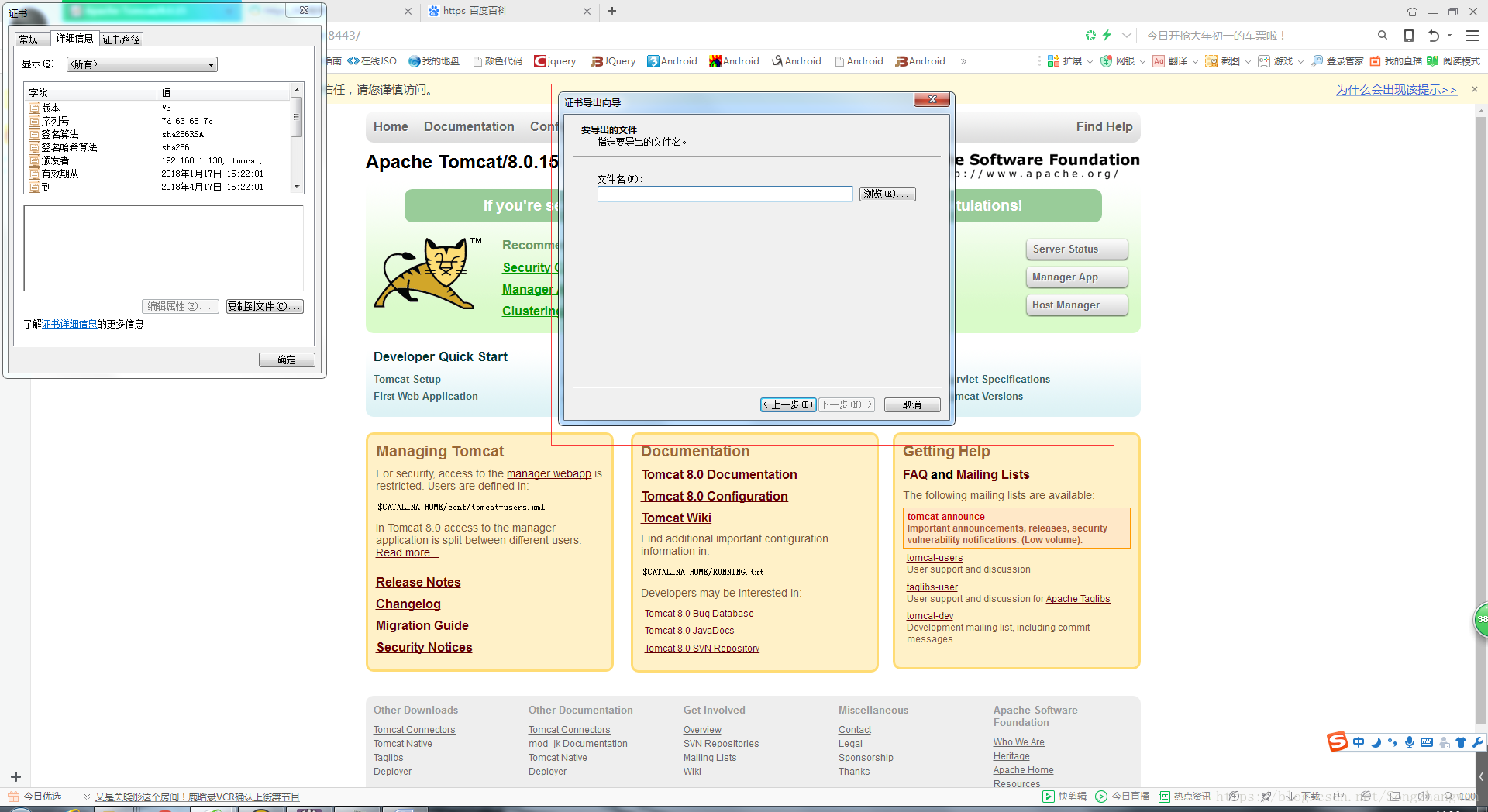Expand 游戏 dropdown arrow

click(1300, 62)
